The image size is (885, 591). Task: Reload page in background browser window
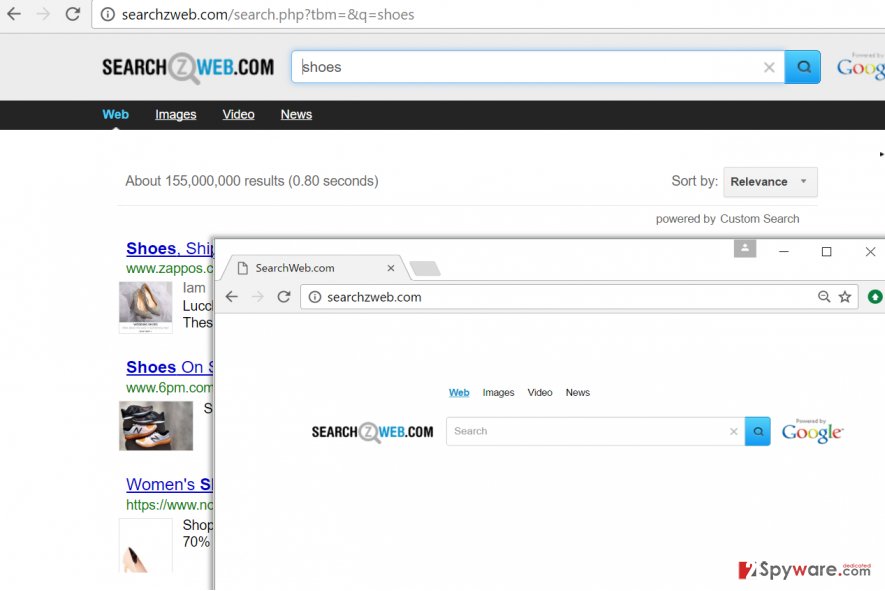click(73, 14)
